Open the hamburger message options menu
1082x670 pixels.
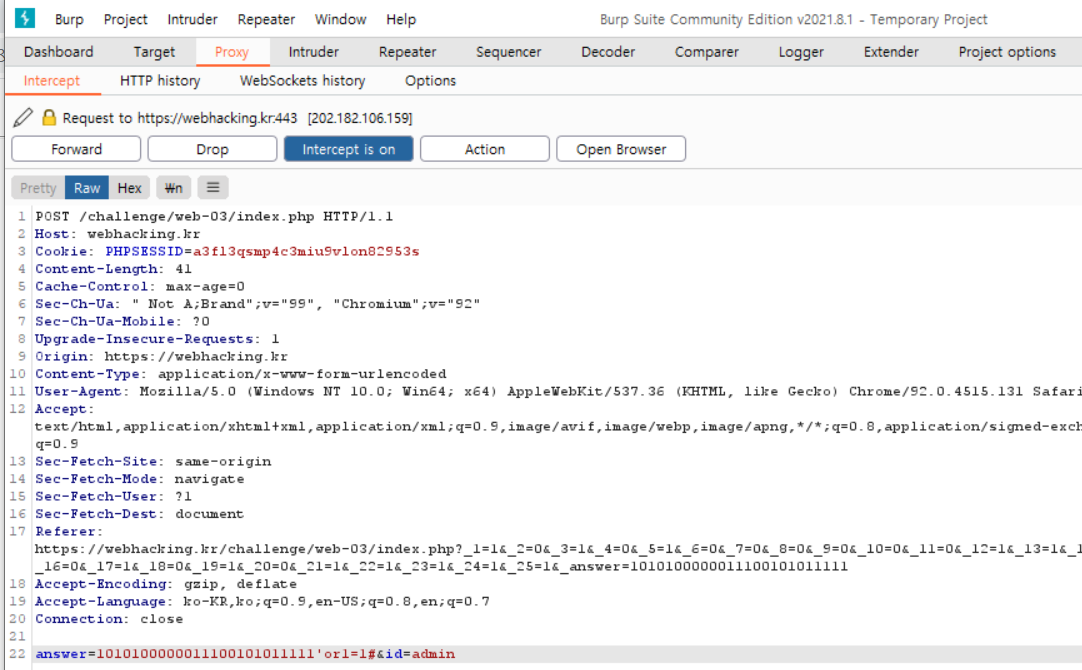[x=213, y=187]
